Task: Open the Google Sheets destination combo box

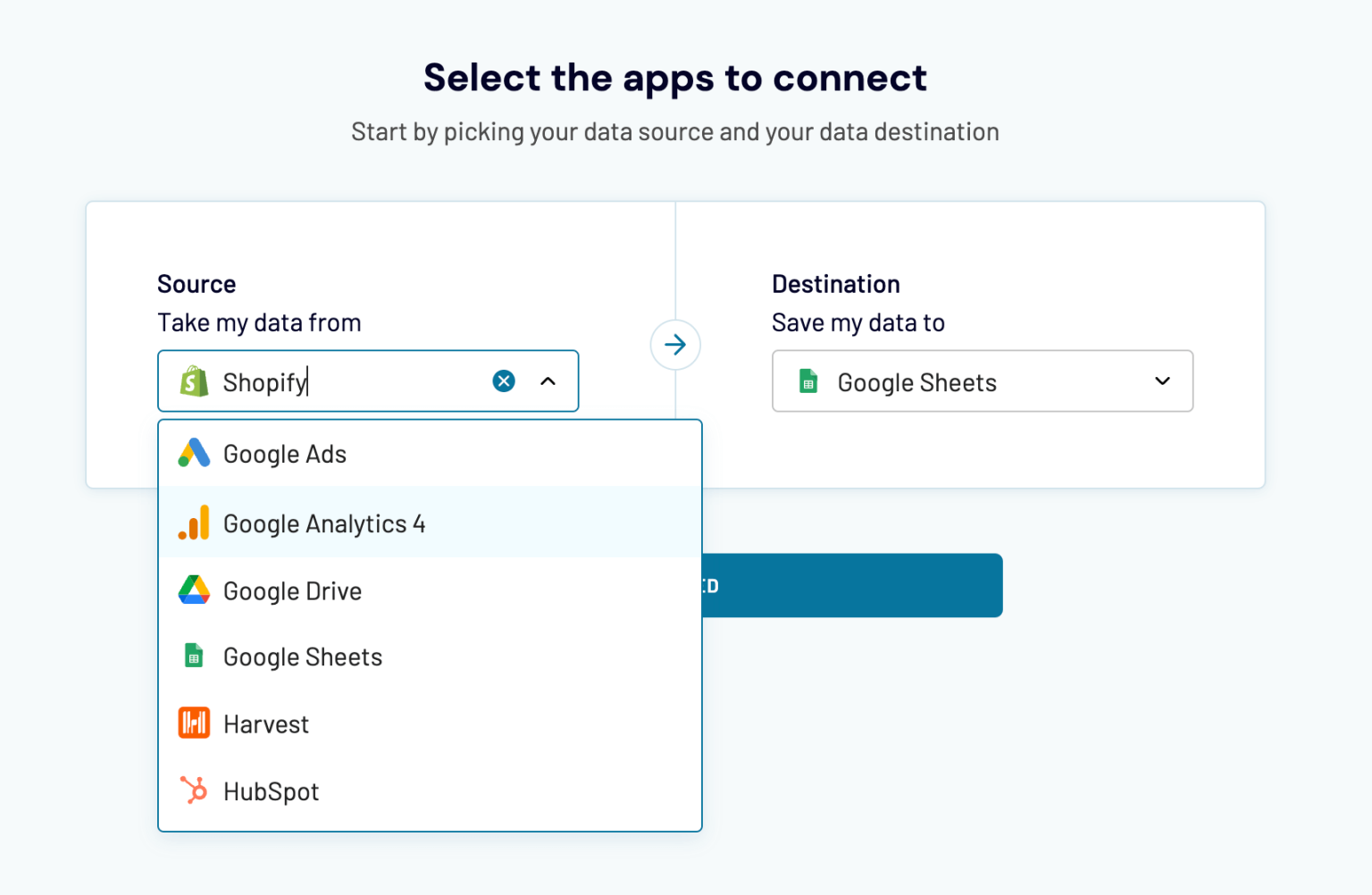Action: point(983,381)
